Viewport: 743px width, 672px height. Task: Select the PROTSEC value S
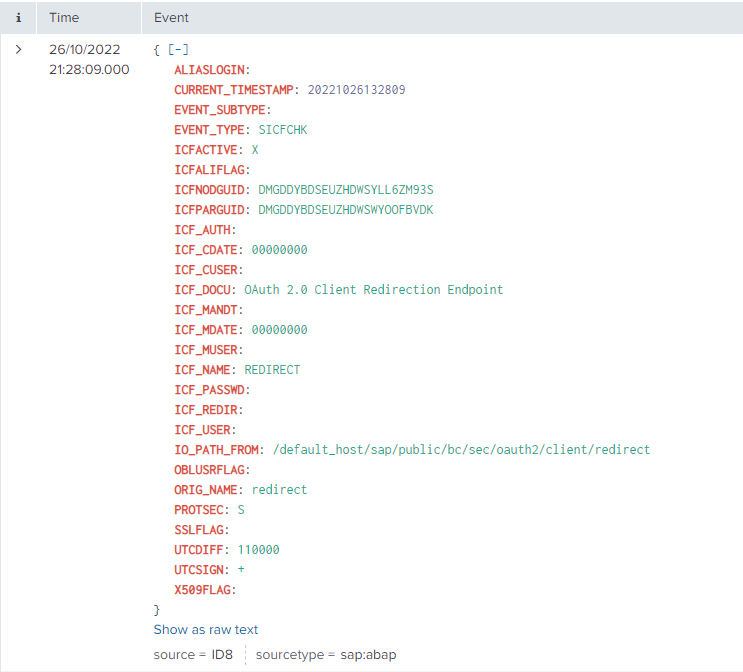tap(241, 509)
